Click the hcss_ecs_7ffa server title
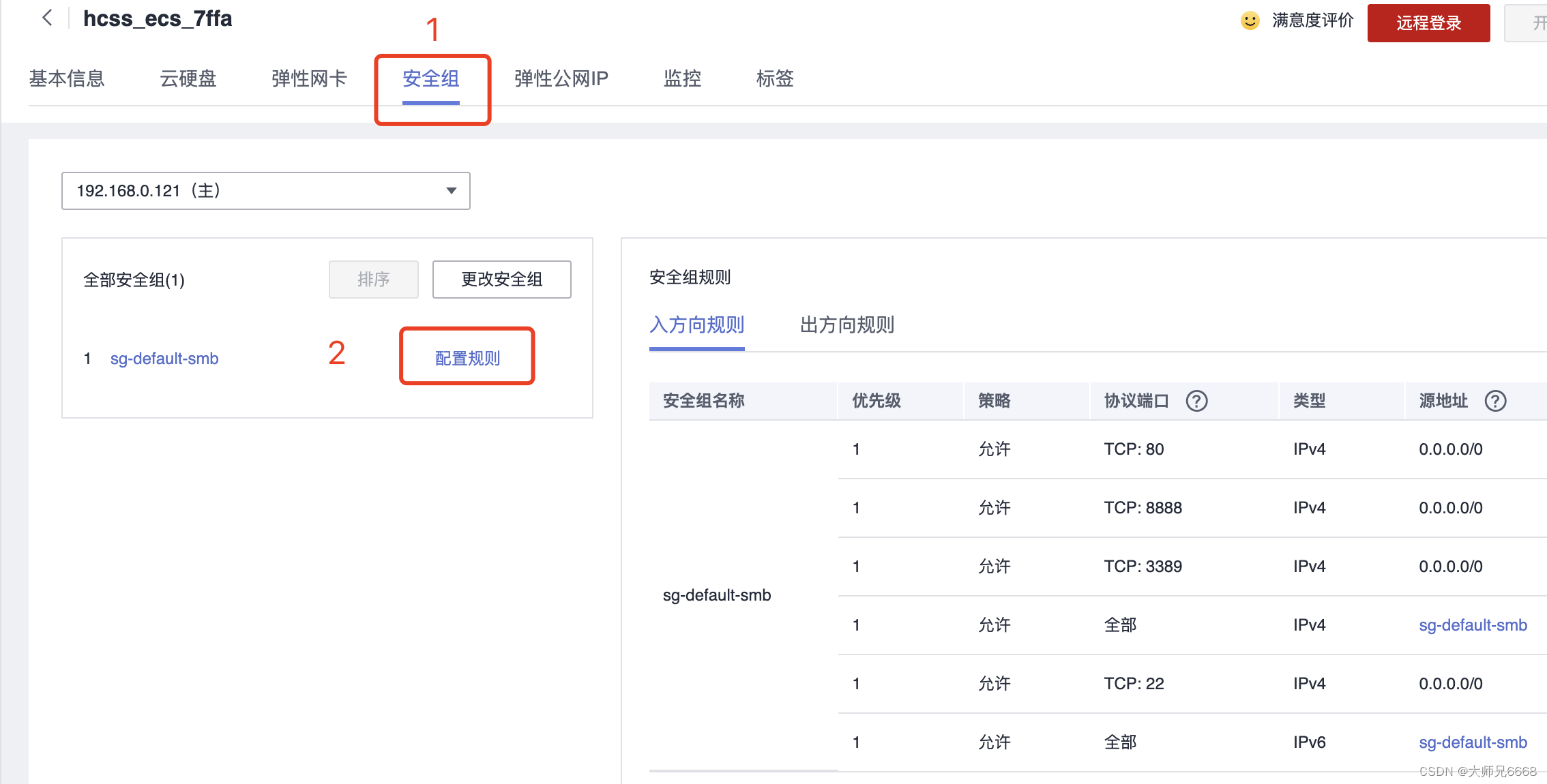Screen dimensions: 1547x784 coord(158,18)
